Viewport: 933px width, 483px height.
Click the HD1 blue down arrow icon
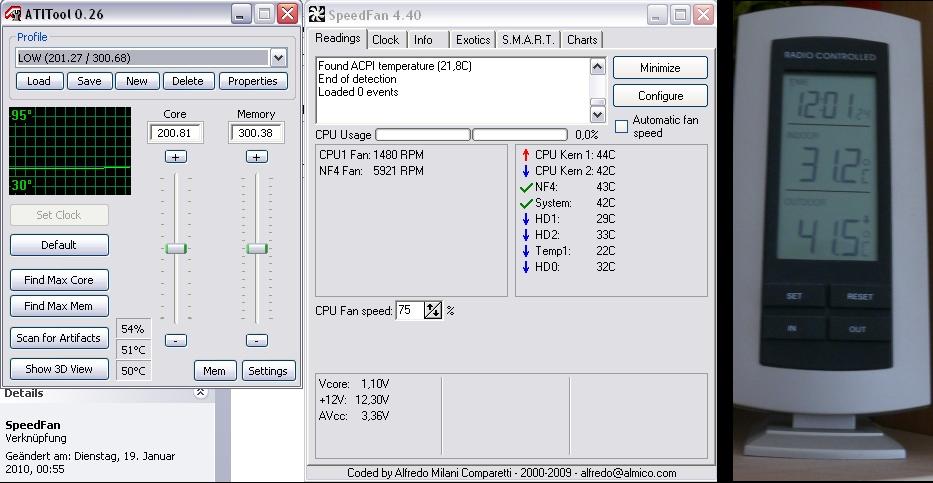525,219
